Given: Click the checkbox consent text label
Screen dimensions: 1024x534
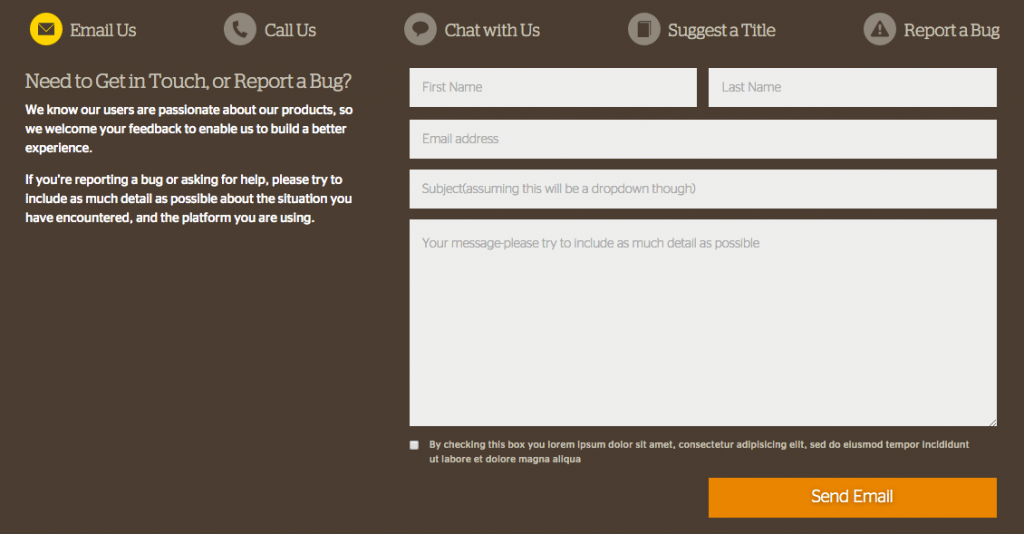Looking at the screenshot, I should coord(699,452).
